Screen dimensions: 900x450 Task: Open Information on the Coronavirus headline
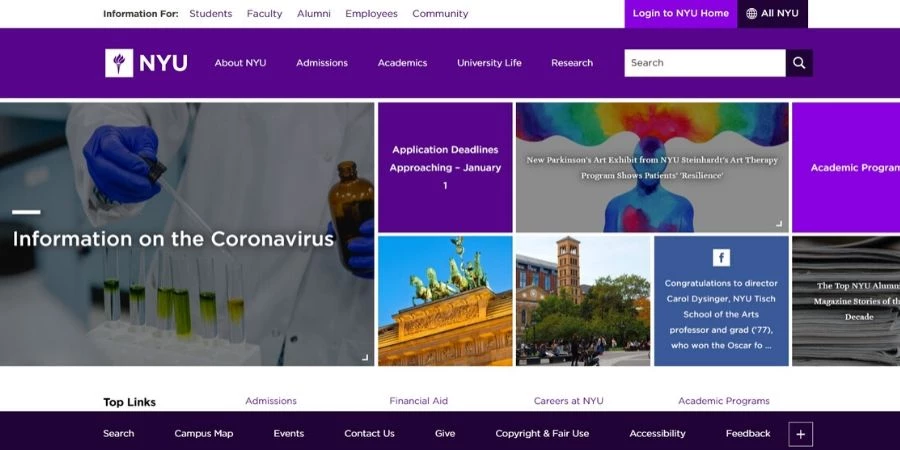tap(173, 239)
